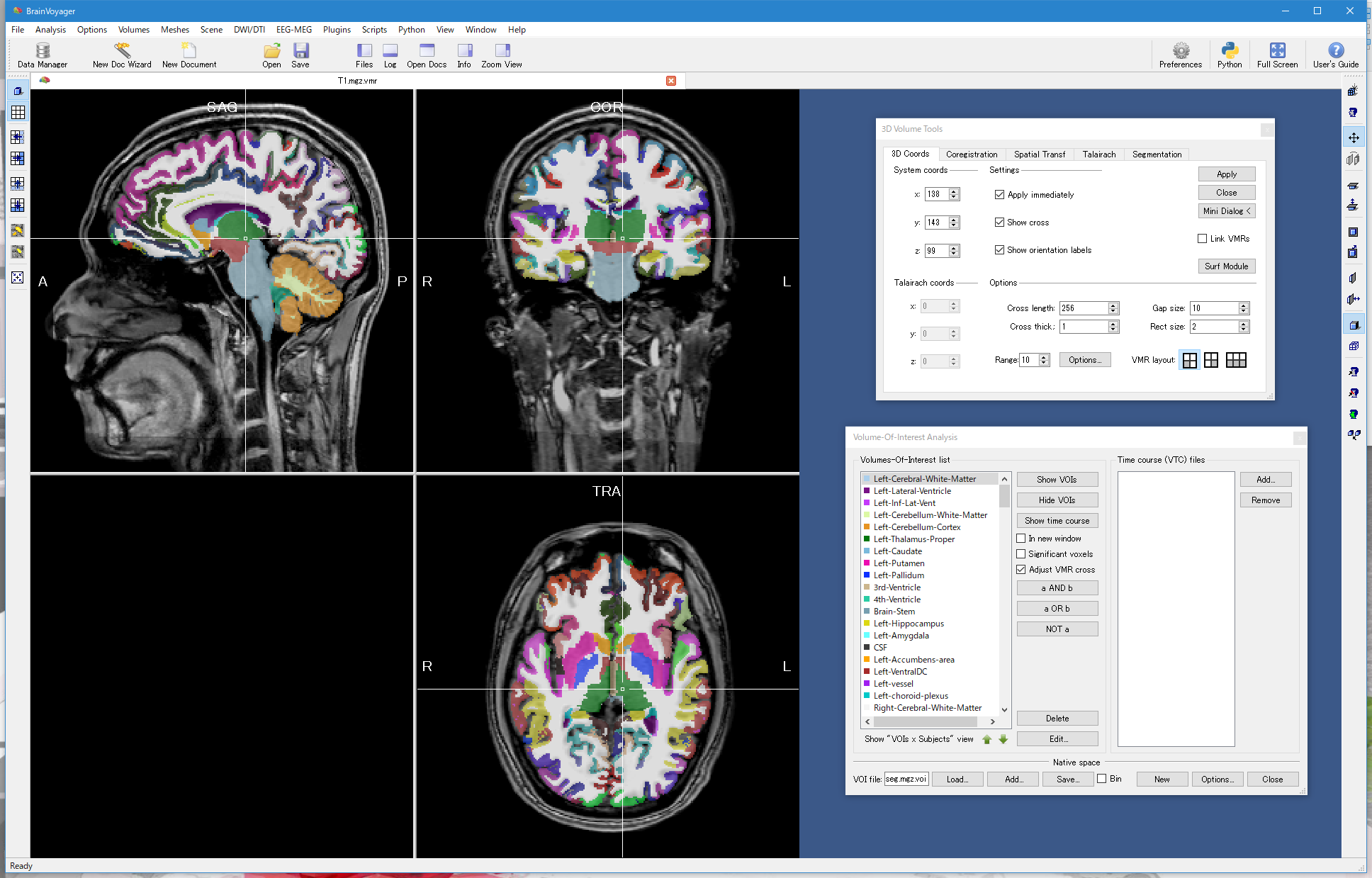Open the Meshes menu
1372x878 pixels.
click(x=175, y=30)
